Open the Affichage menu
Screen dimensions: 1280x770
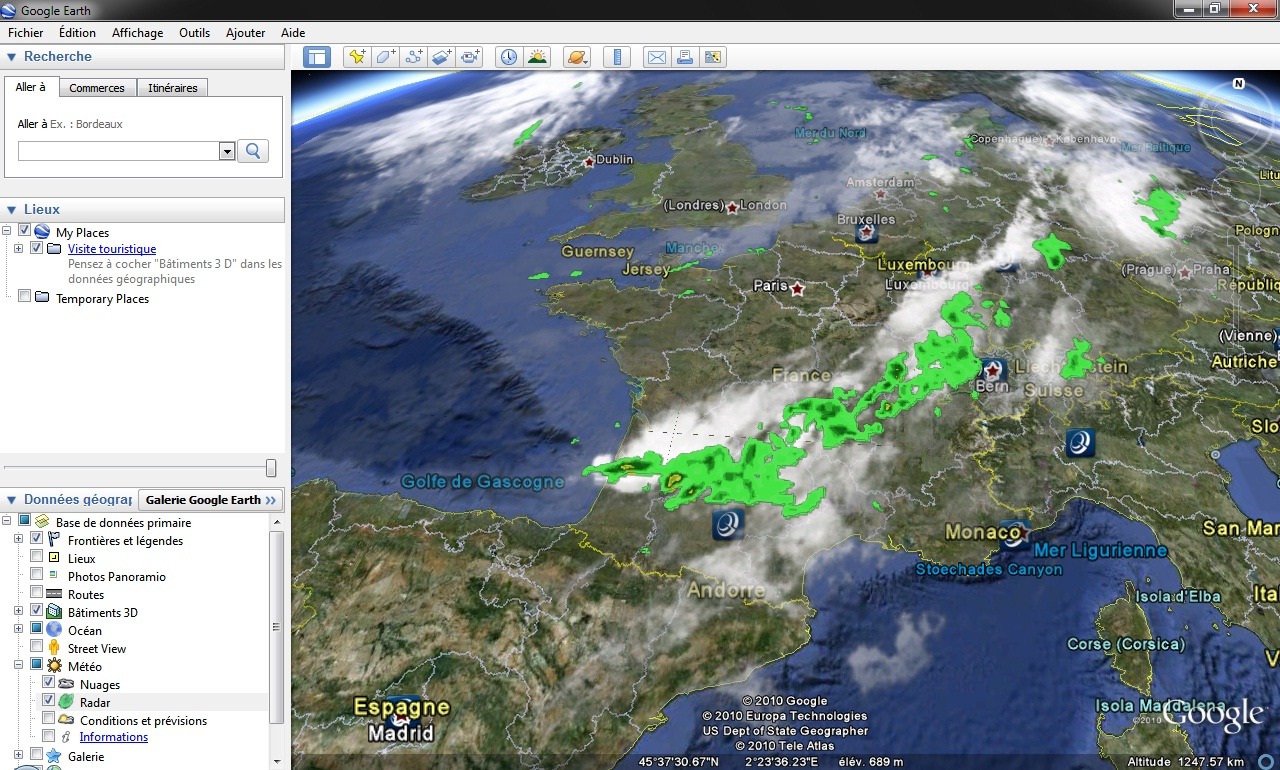click(x=137, y=33)
